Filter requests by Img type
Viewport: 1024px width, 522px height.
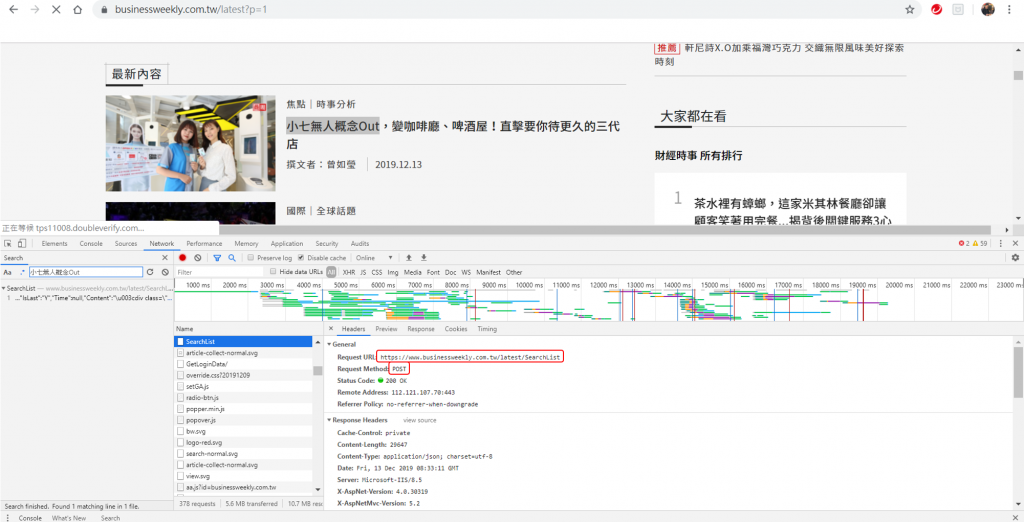392,272
